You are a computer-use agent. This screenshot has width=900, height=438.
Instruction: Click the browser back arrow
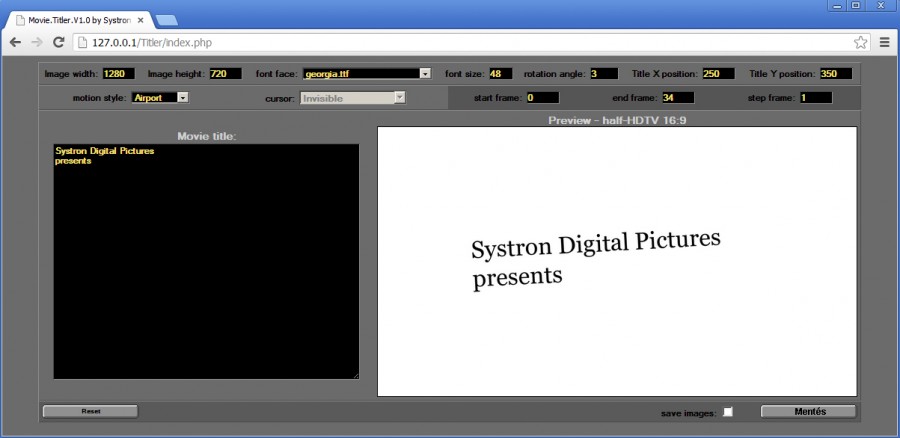[x=15, y=42]
